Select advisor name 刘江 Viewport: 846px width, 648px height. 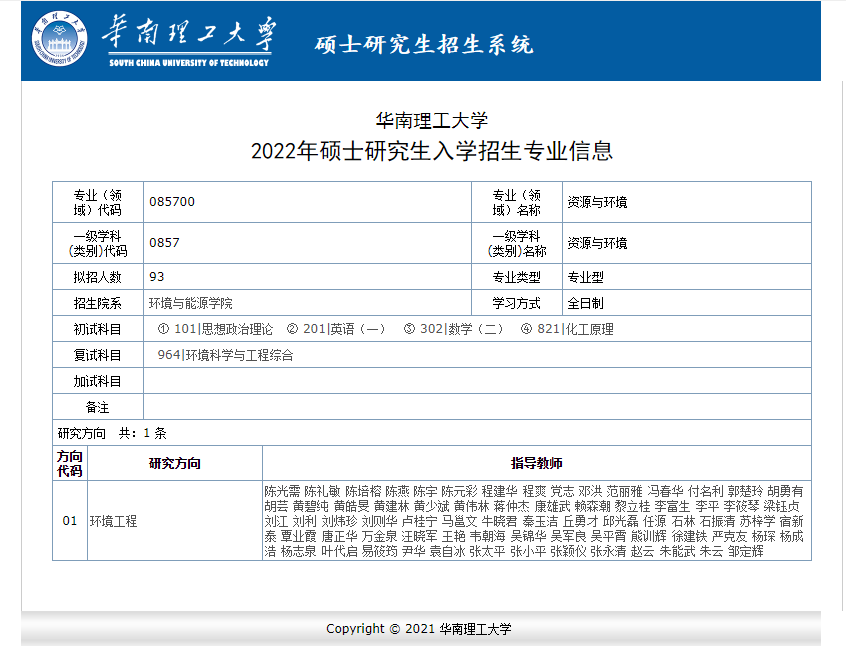pyautogui.click(x=276, y=521)
